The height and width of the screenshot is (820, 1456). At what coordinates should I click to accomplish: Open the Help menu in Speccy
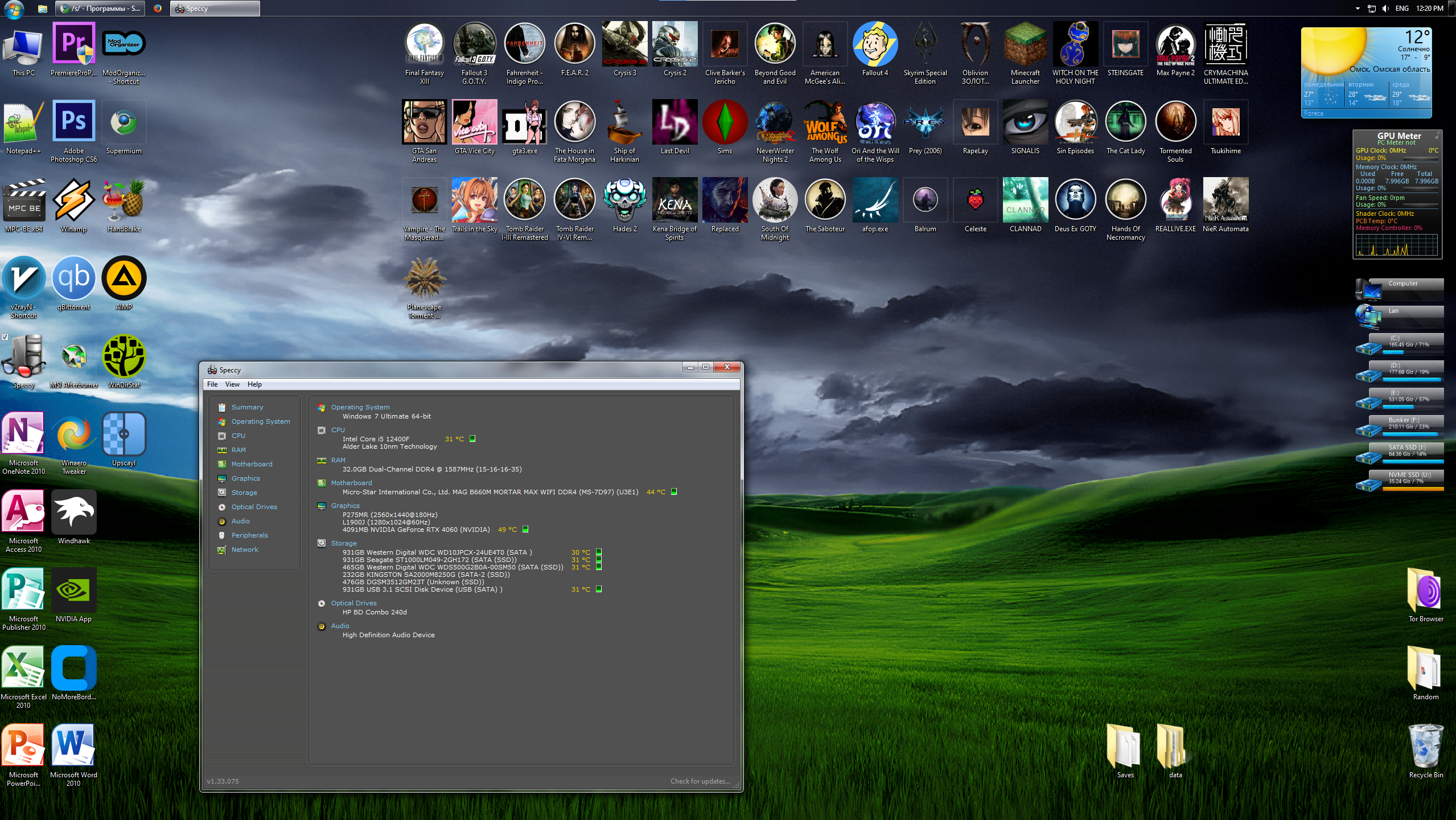[254, 384]
